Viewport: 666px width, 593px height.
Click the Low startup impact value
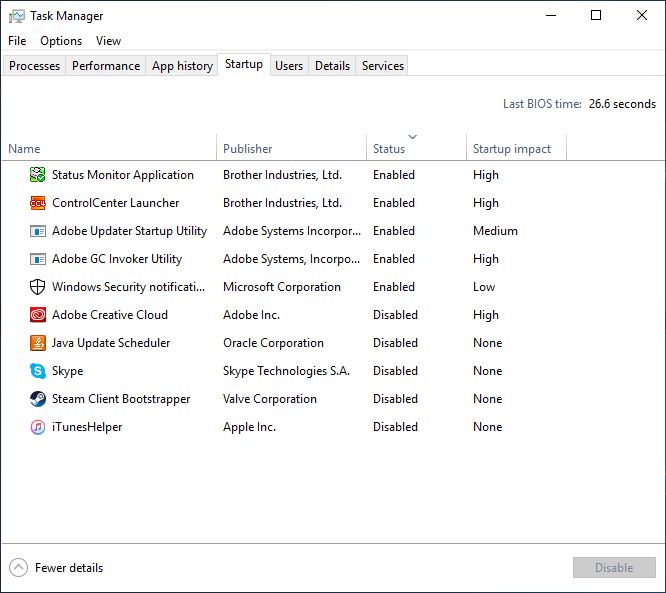(484, 287)
